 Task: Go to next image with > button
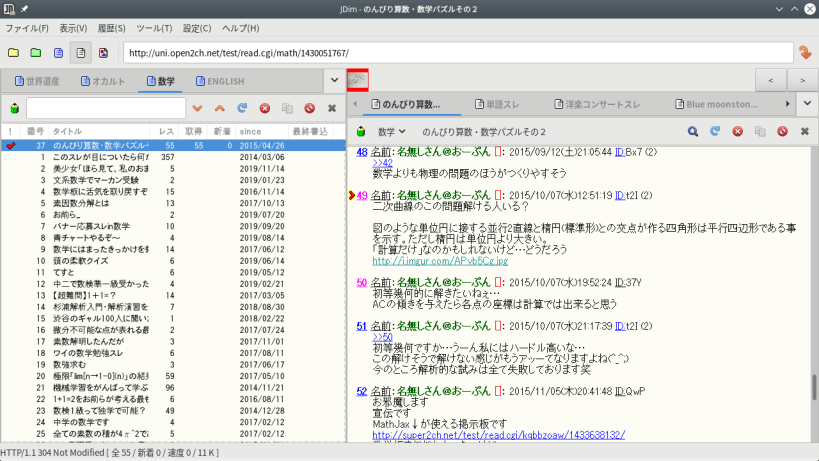[x=803, y=80]
